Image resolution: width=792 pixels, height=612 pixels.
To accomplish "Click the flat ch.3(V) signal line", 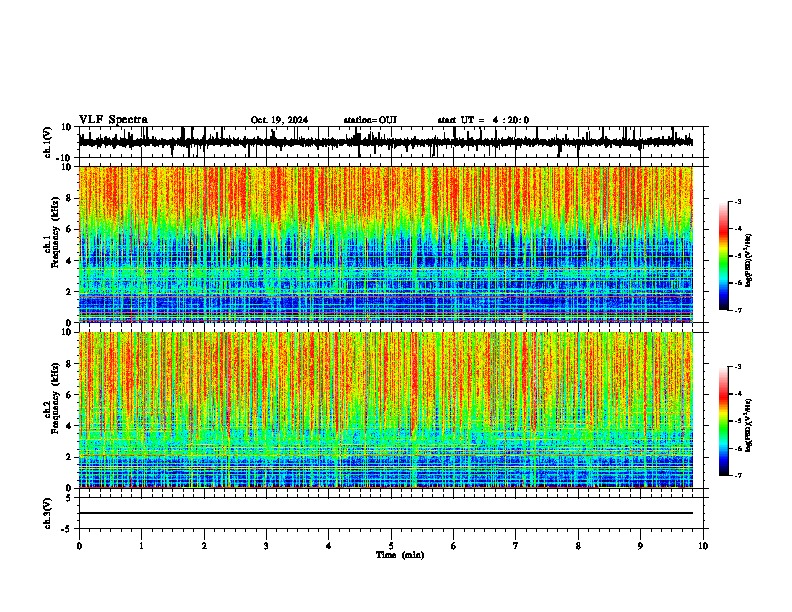I will click(386, 513).
